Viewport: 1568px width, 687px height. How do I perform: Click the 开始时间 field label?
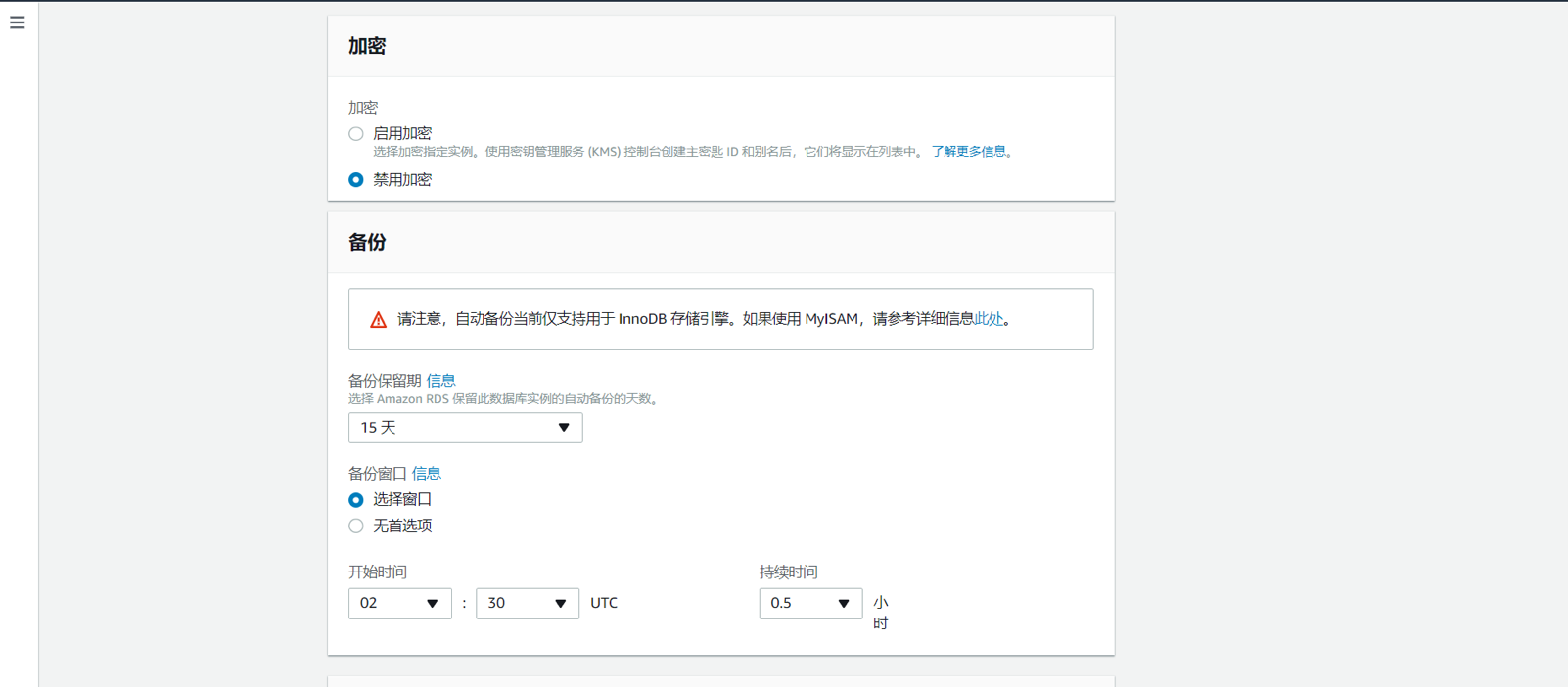click(378, 572)
